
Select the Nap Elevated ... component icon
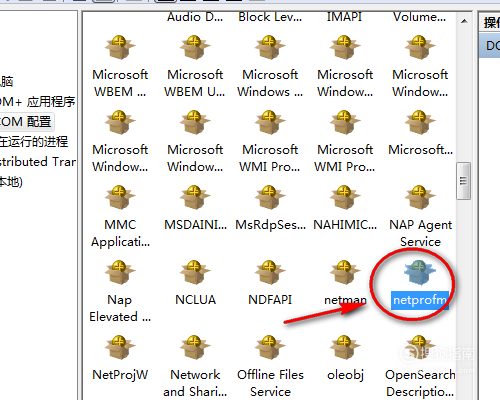[x=120, y=272]
